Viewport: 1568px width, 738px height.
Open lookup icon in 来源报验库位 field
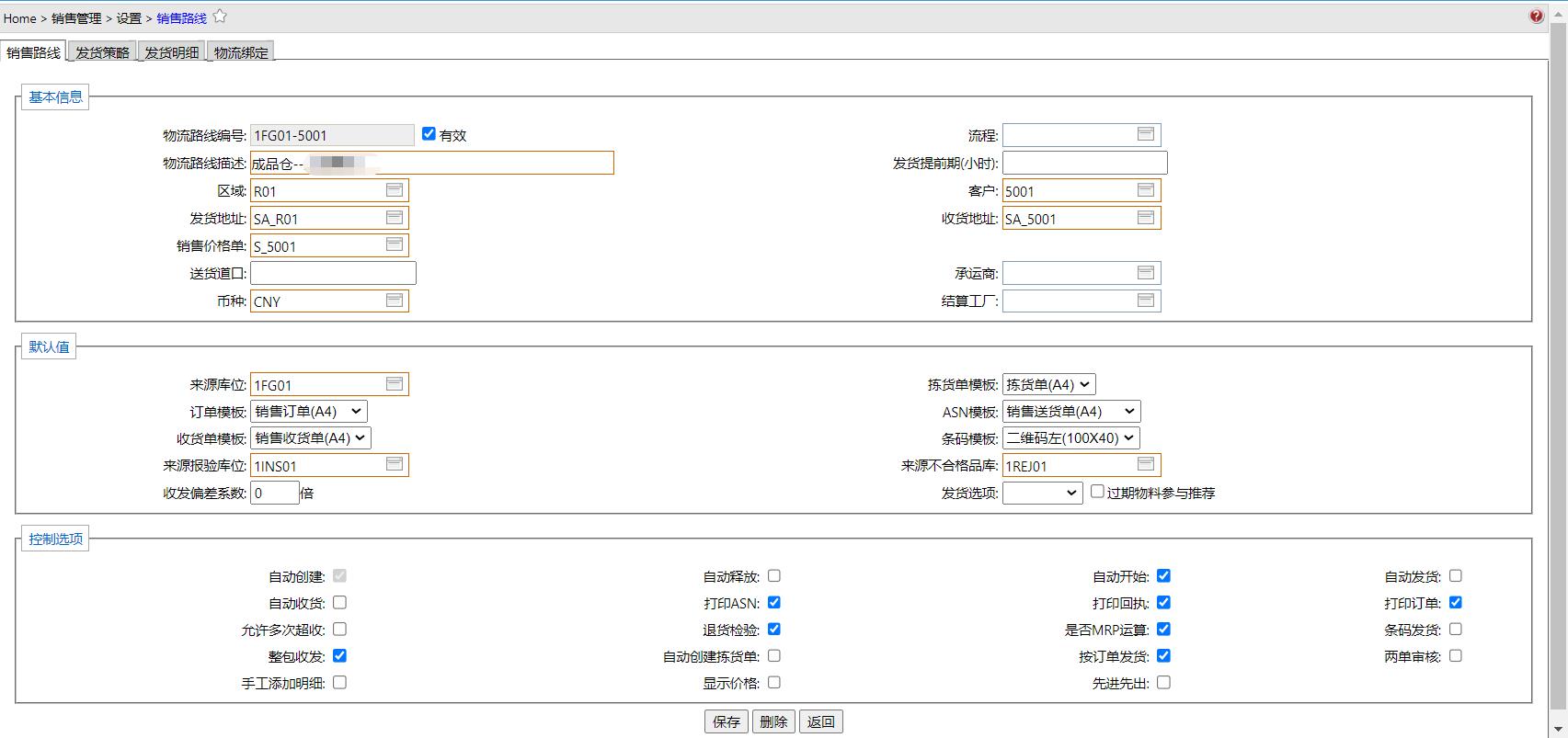[x=395, y=465]
